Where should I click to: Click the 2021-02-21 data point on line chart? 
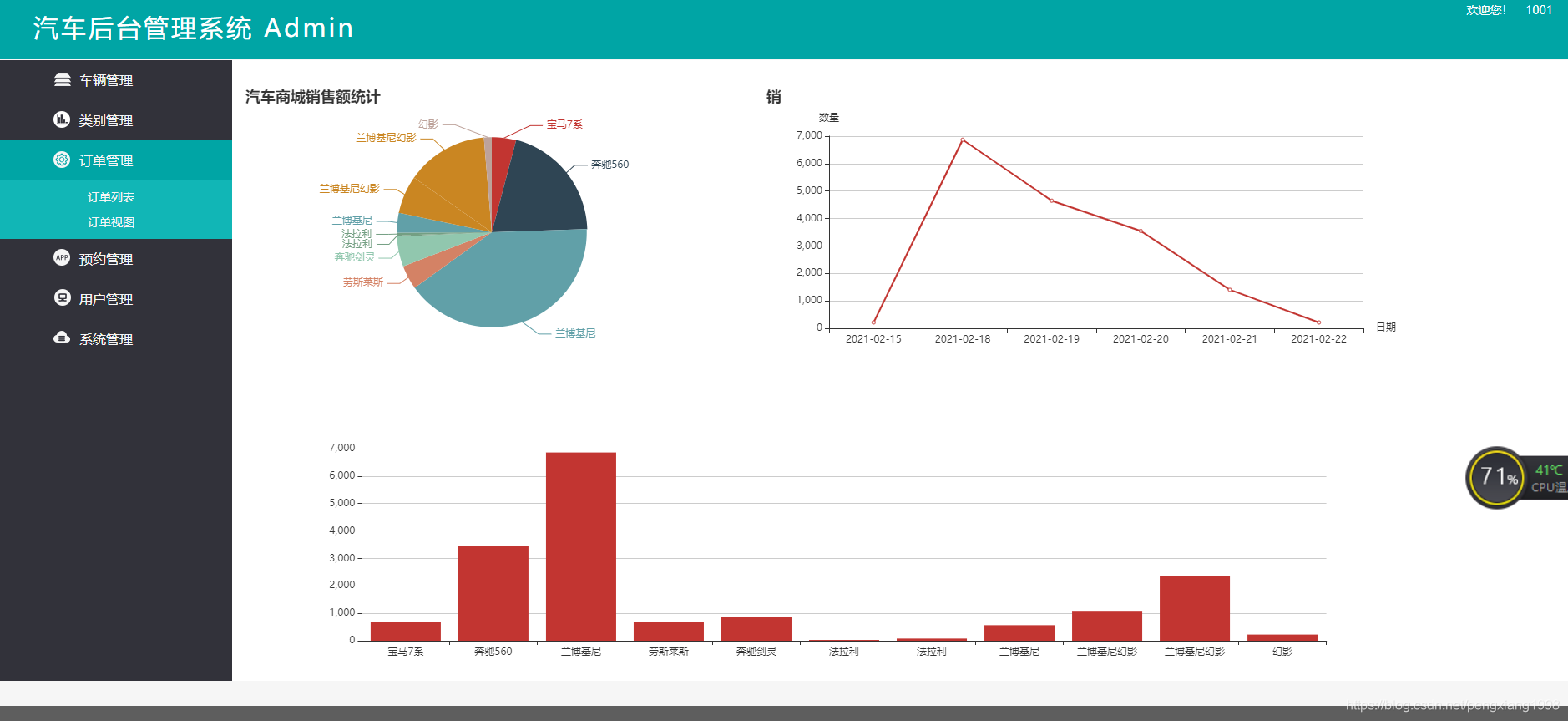[x=1230, y=290]
